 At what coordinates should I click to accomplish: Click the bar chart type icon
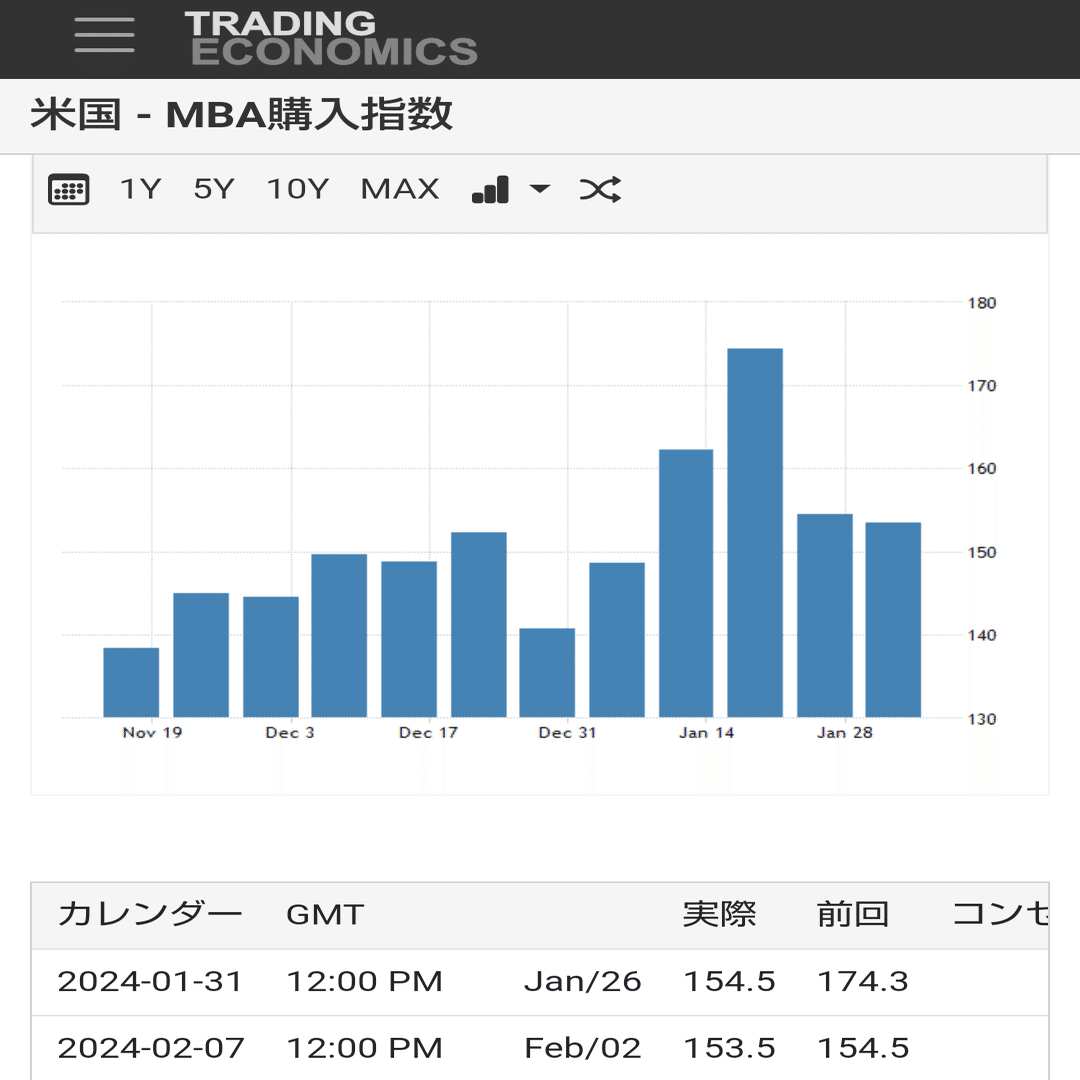[x=490, y=189]
